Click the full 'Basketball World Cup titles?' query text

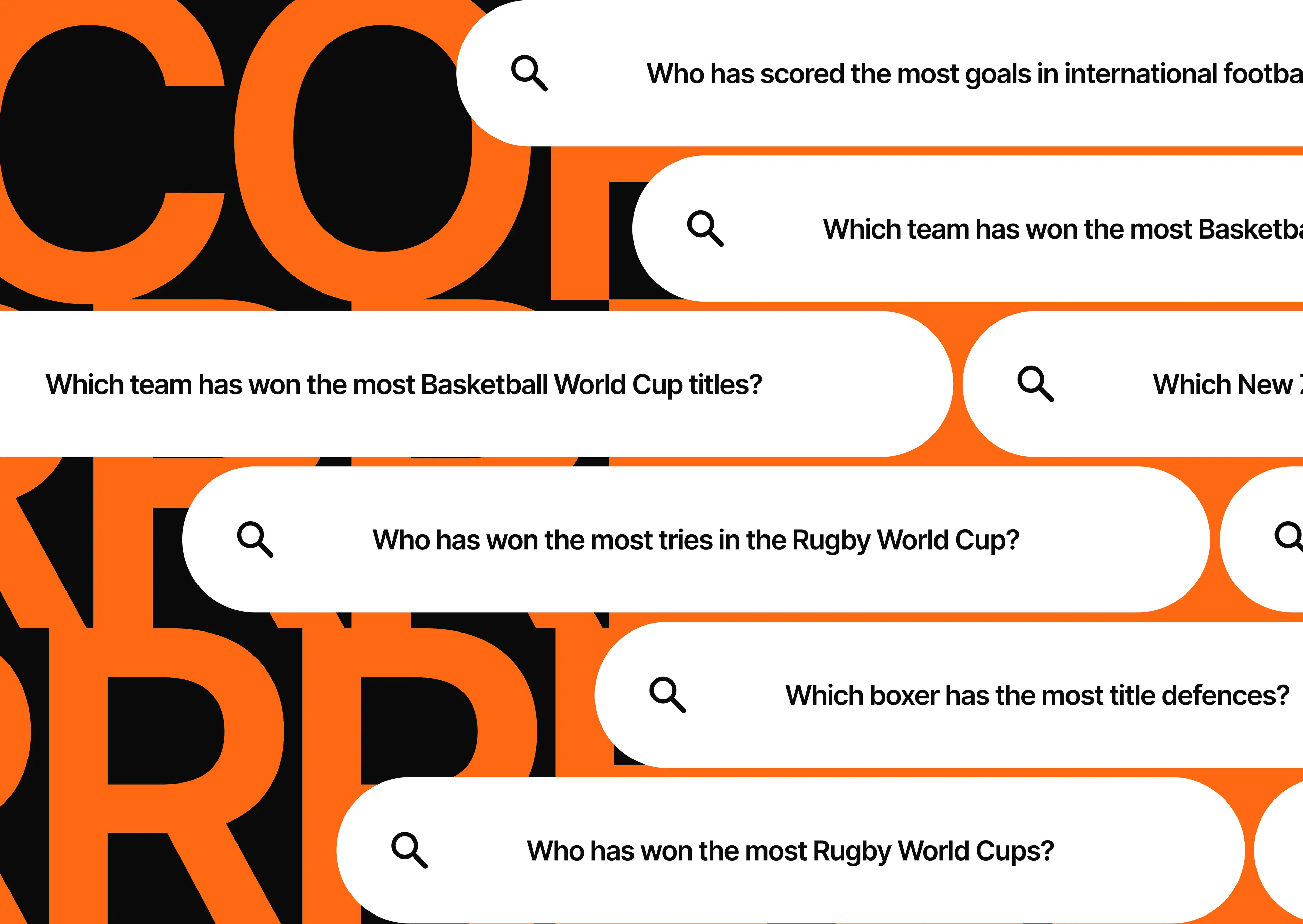coord(404,385)
